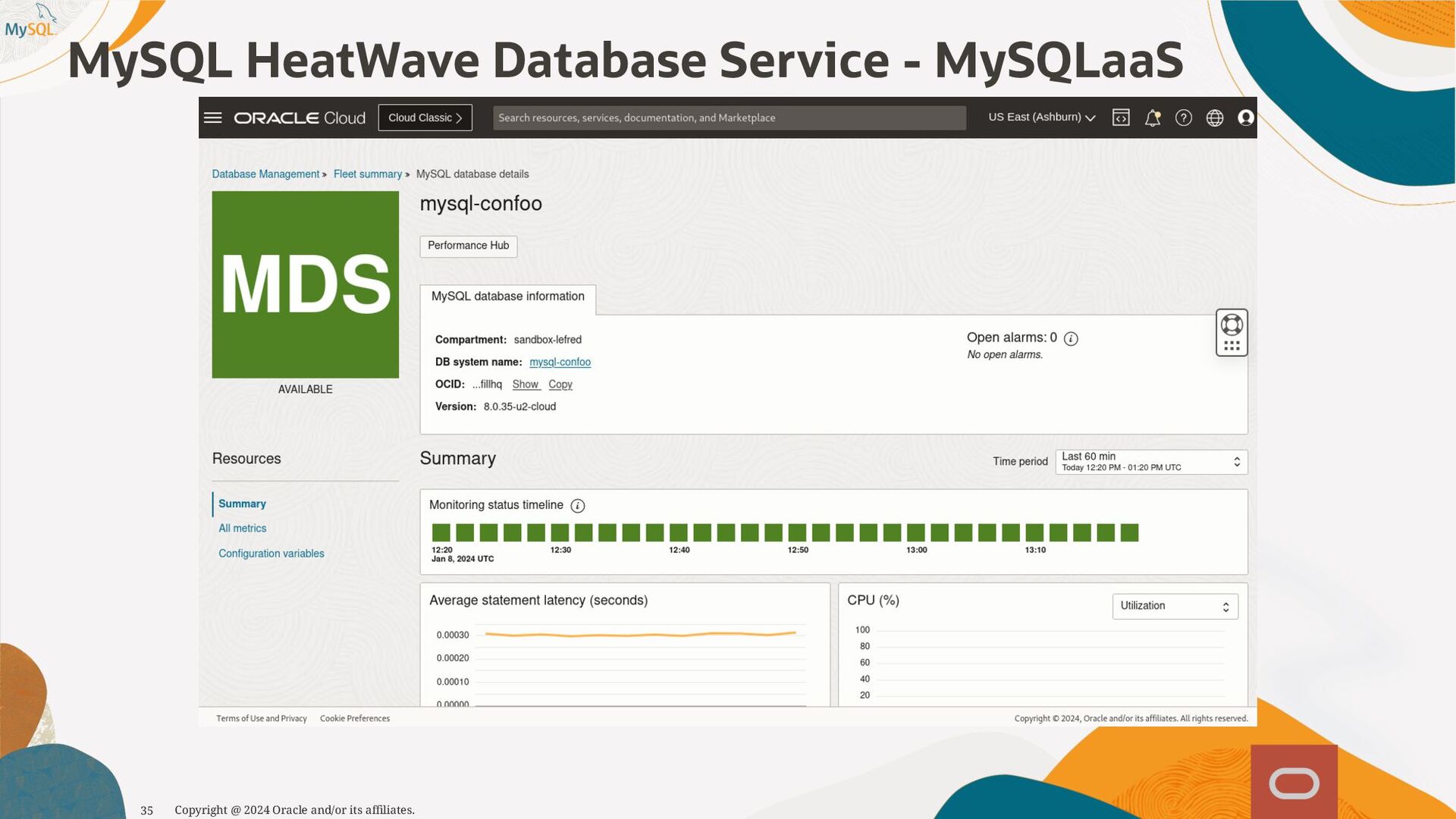1456x819 pixels.
Task: Open Terms of Use and Privacy link
Action: (x=262, y=718)
